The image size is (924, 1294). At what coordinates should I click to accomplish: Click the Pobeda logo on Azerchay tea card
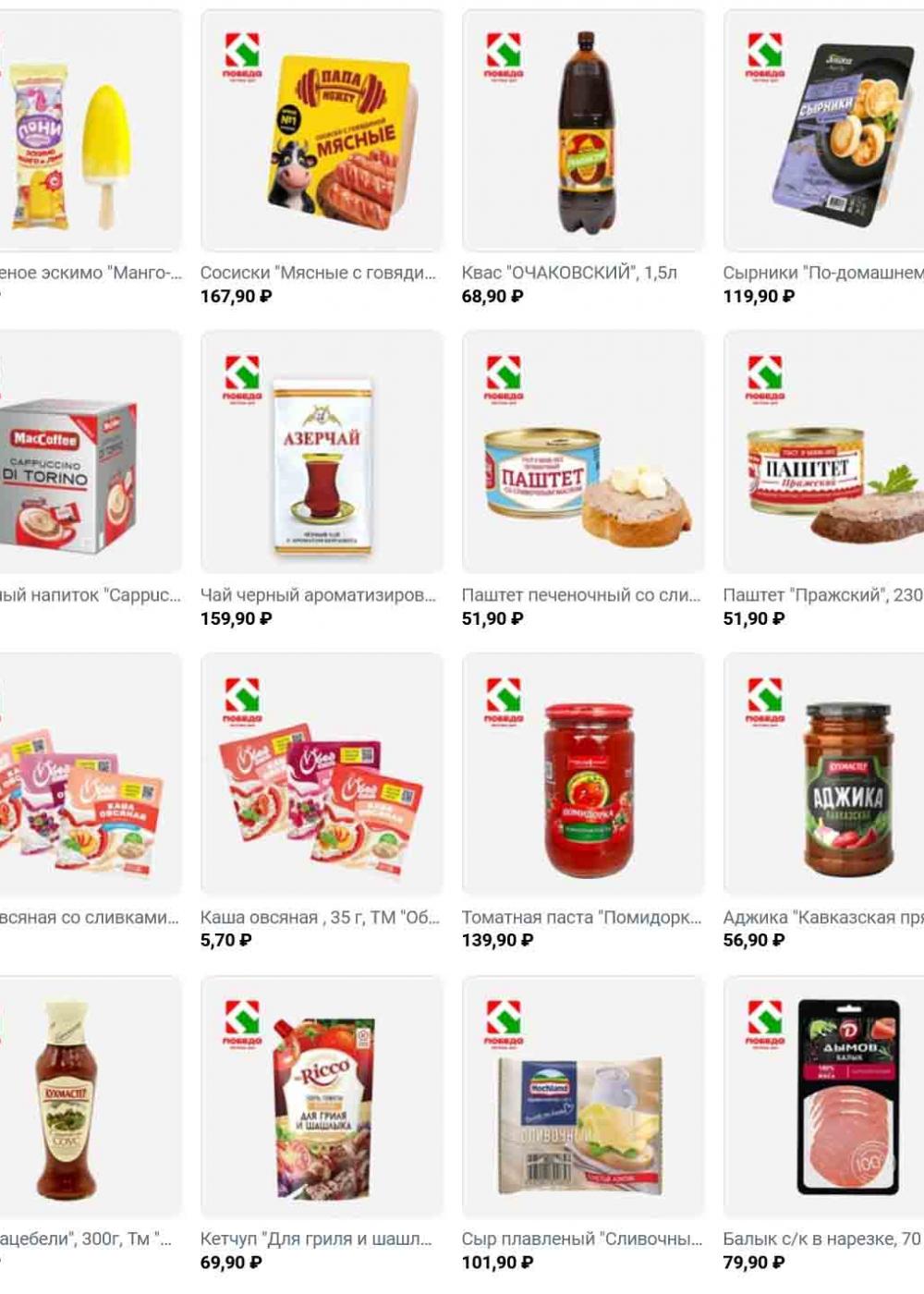pos(242,378)
